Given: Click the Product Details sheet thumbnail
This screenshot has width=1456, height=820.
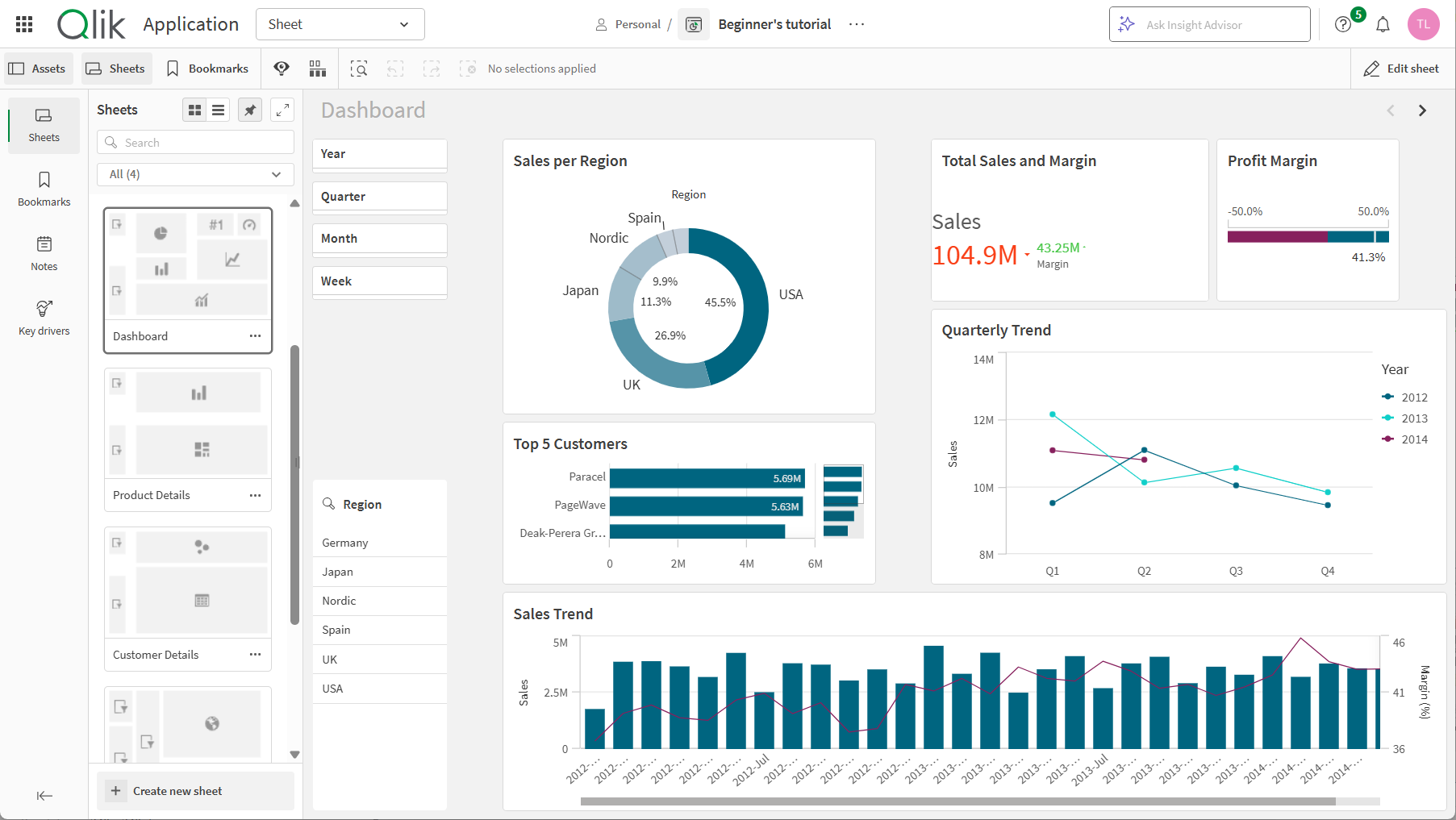Looking at the screenshot, I should pos(188,423).
